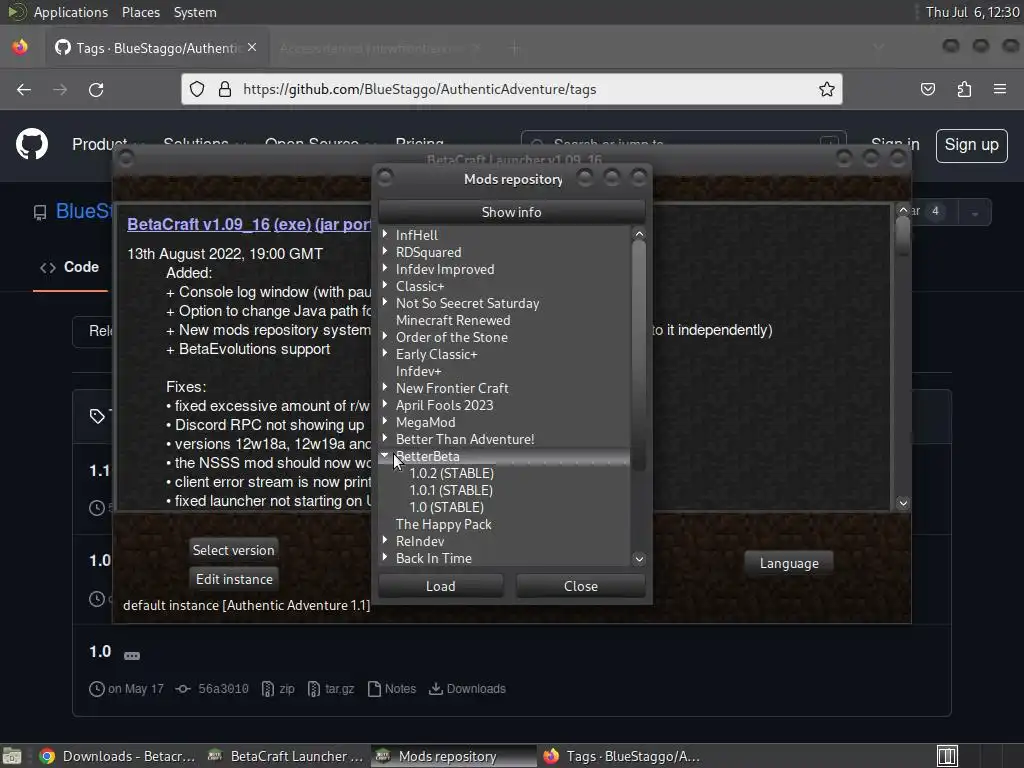This screenshot has height=768, width=1024.
Task: Click the zip download for tag 1.0
Action: click(278, 689)
